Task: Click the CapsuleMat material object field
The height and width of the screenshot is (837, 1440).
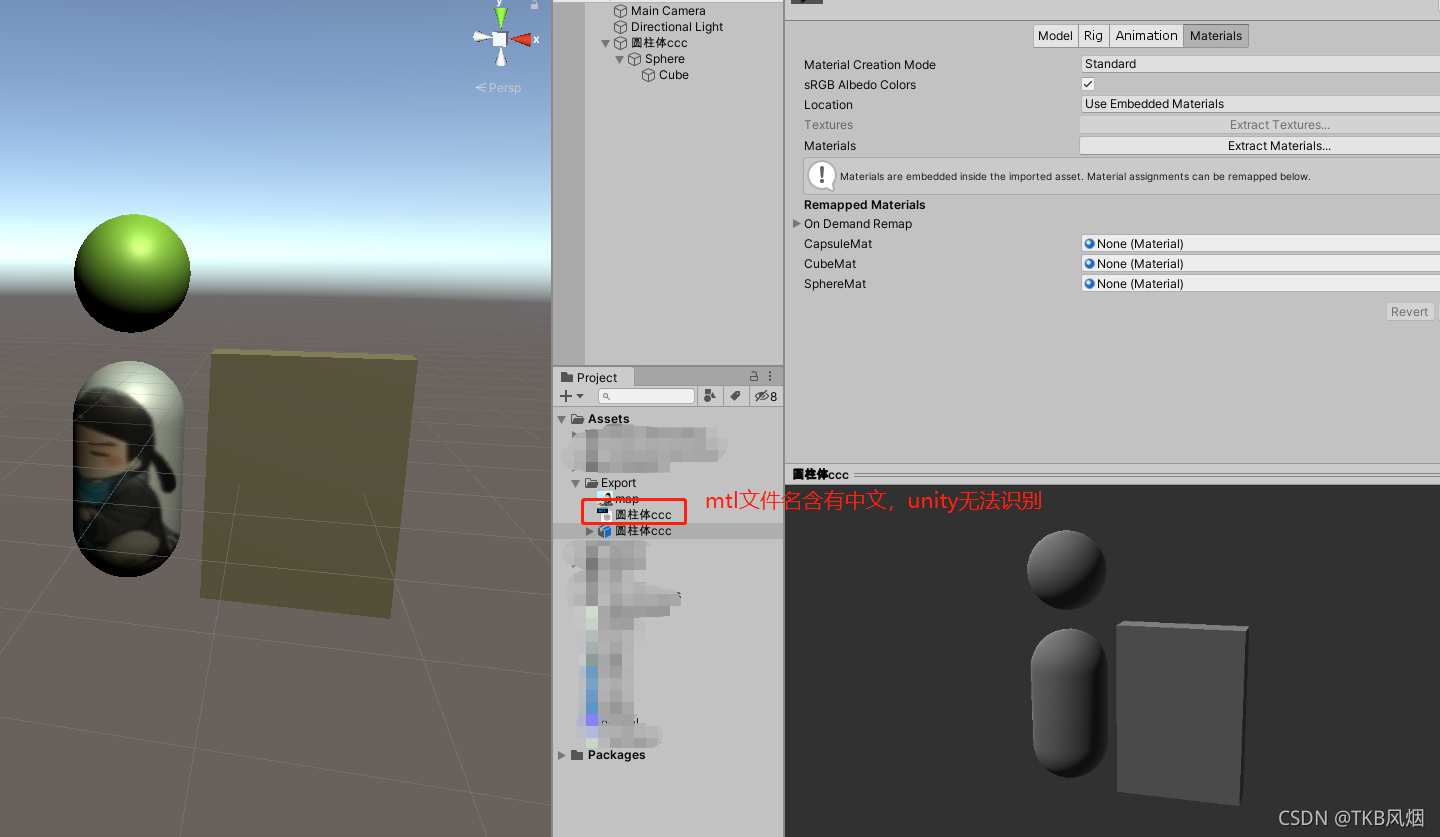Action: click(1260, 244)
